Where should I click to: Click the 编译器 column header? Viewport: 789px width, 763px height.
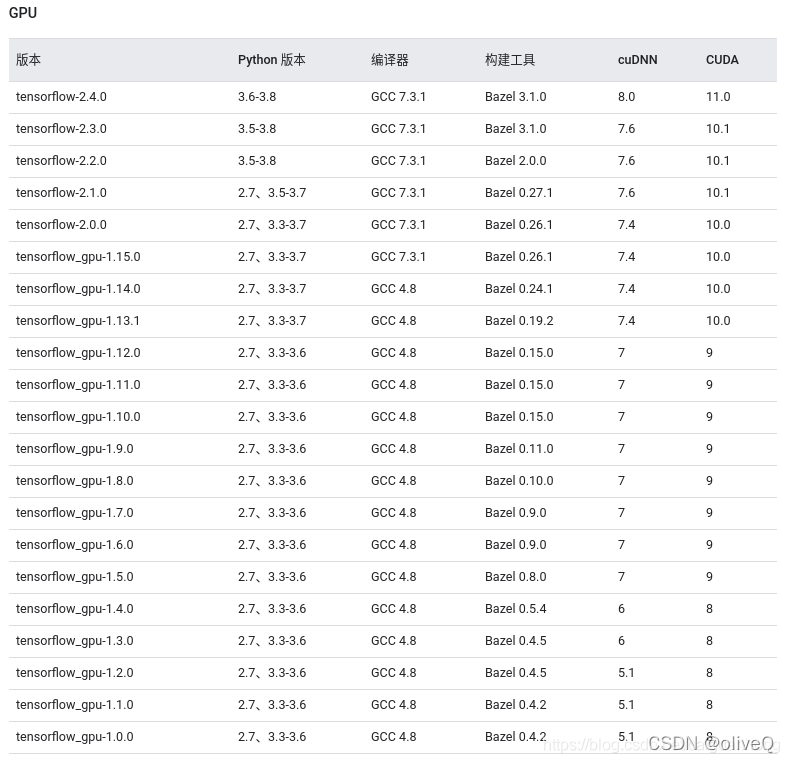click(389, 60)
